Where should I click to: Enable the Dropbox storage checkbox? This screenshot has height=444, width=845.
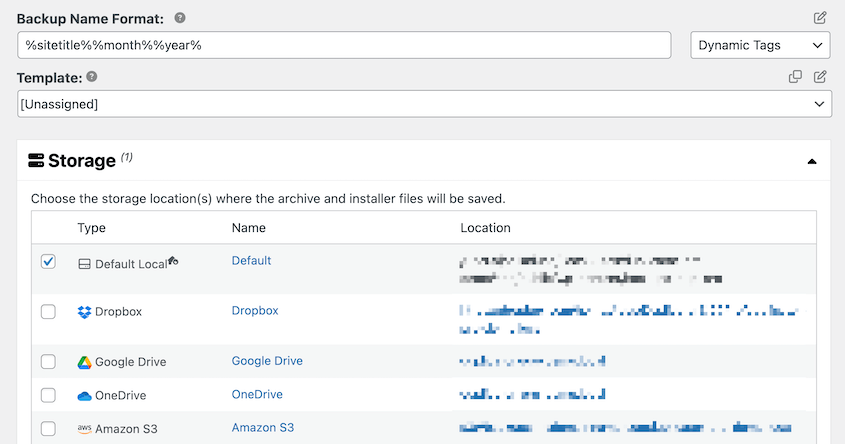(48, 312)
